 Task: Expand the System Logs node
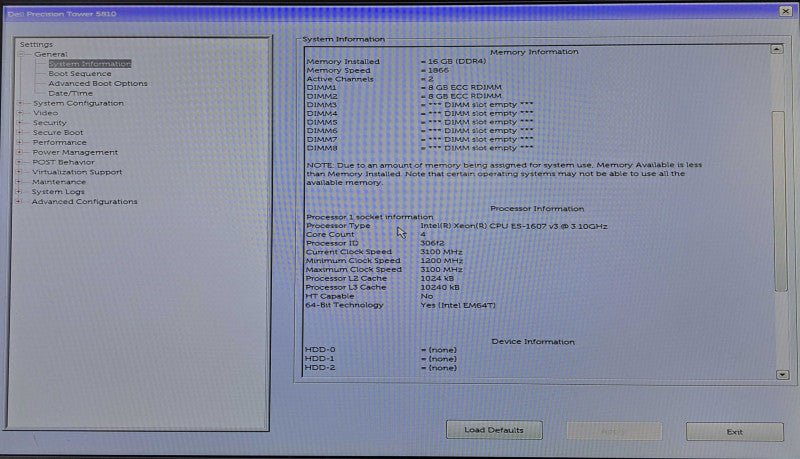[x=19, y=192]
